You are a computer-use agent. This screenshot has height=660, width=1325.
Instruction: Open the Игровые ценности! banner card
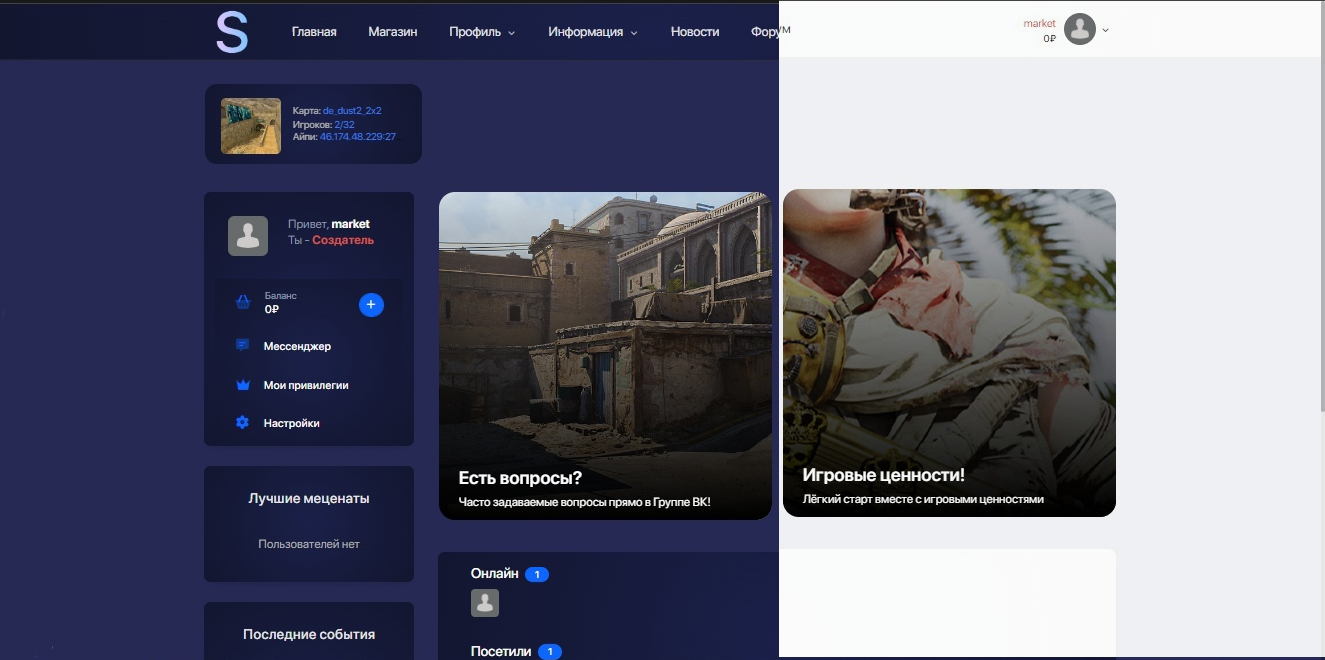[949, 353]
